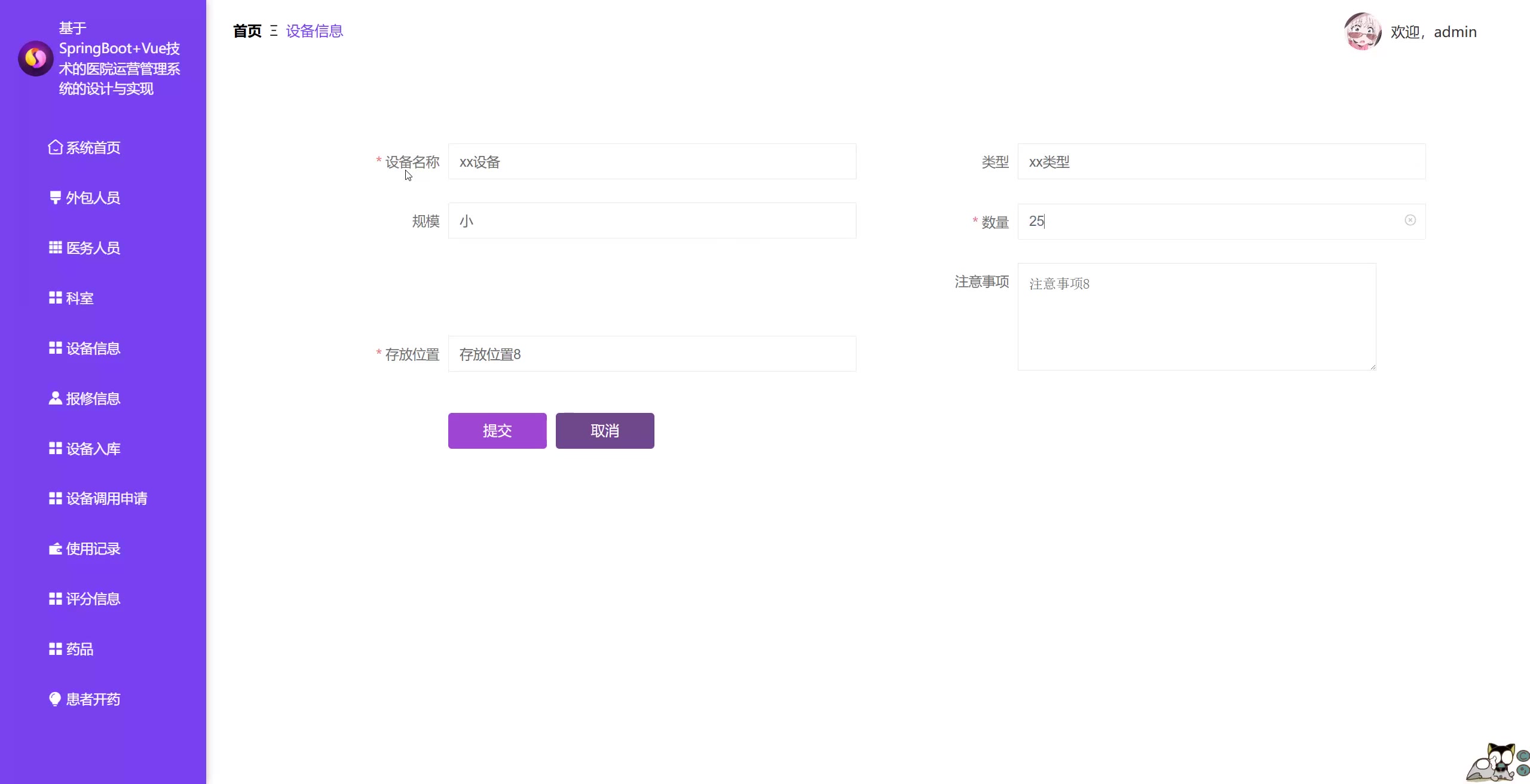Open the 设备入库 menu item
This screenshot has height=784, width=1530.
93,449
